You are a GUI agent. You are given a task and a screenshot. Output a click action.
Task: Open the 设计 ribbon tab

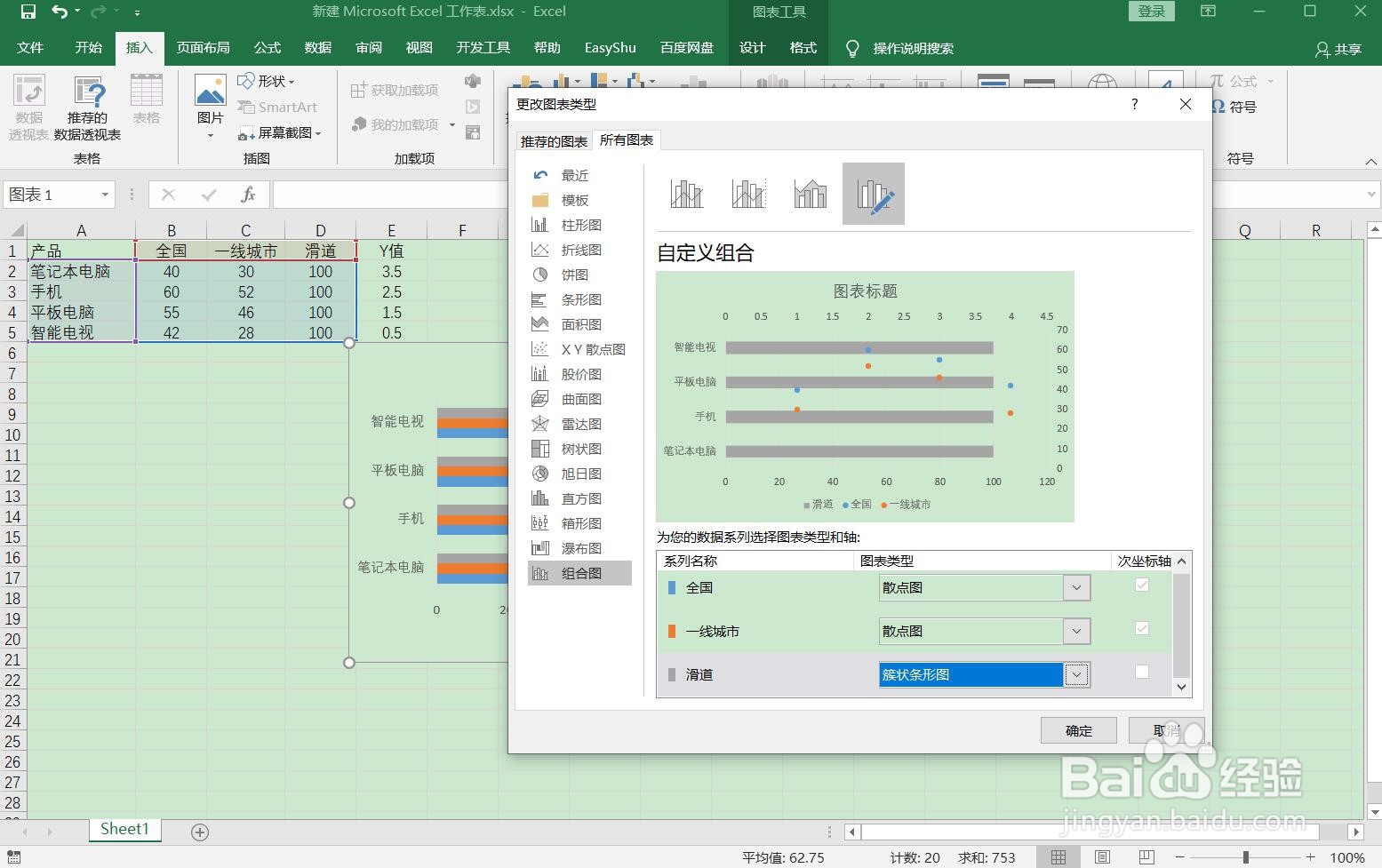tap(751, 48)
